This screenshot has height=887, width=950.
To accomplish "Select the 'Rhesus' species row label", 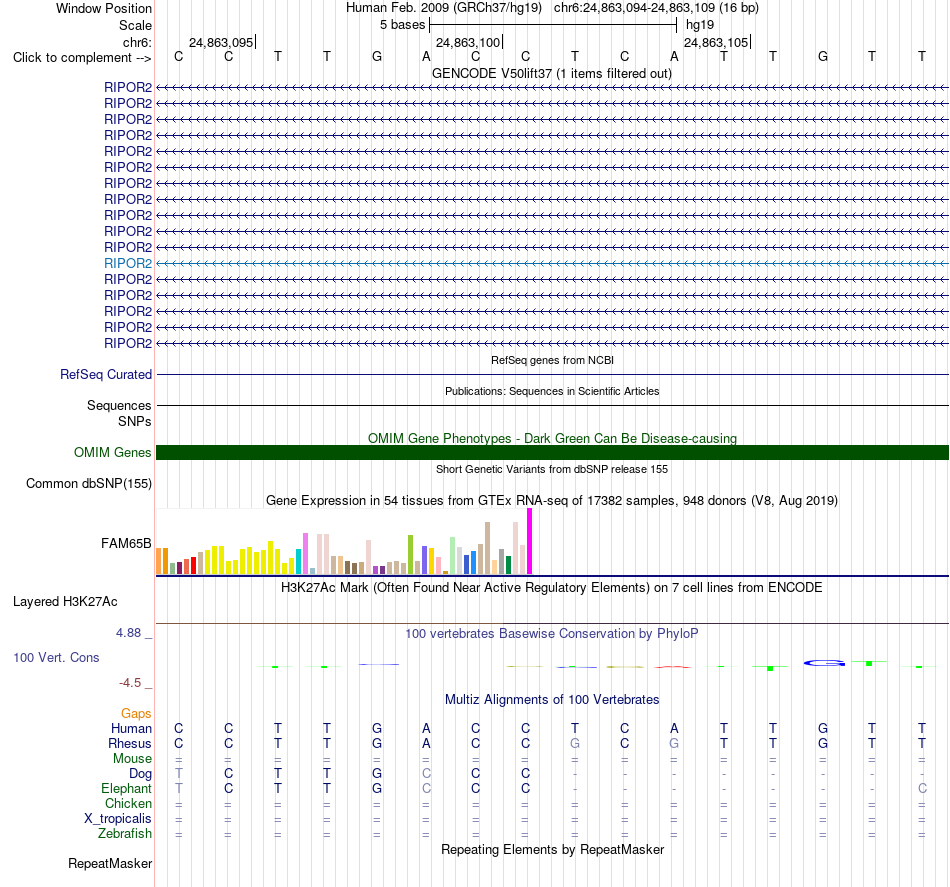I will pyautogui.click(x=130, y=743).
